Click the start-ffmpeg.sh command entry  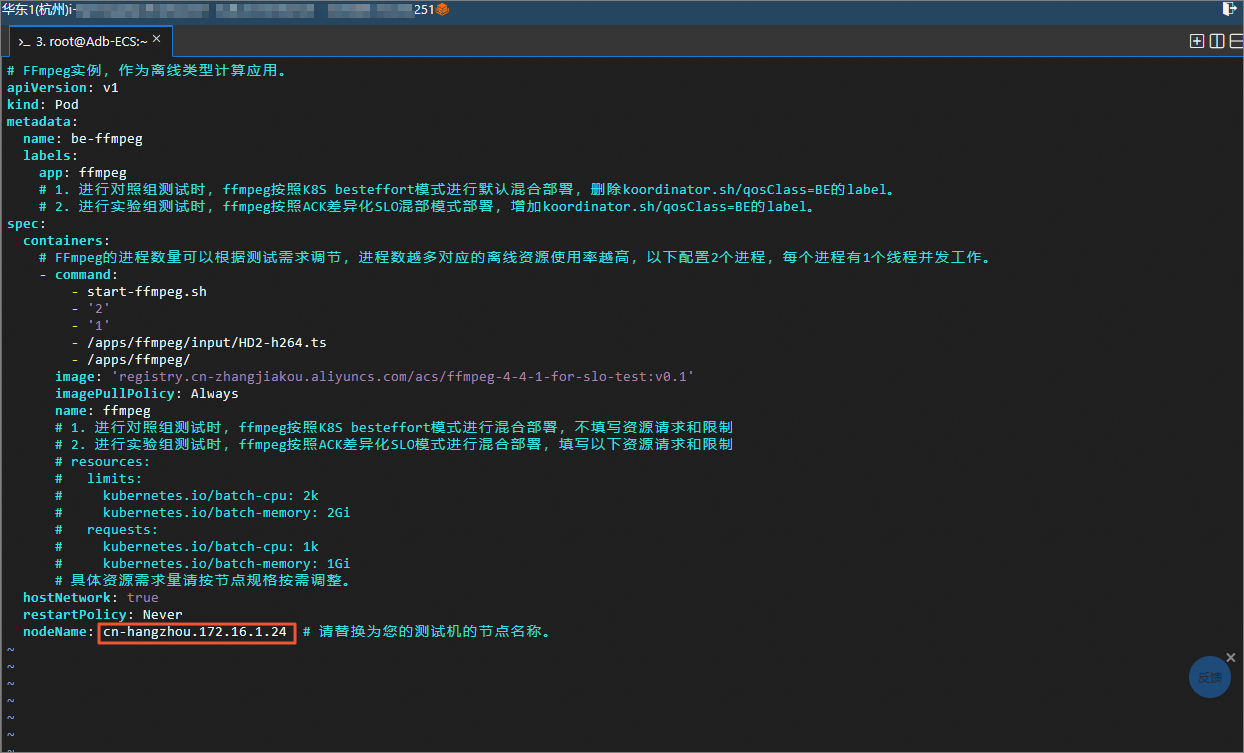[146, 291]
